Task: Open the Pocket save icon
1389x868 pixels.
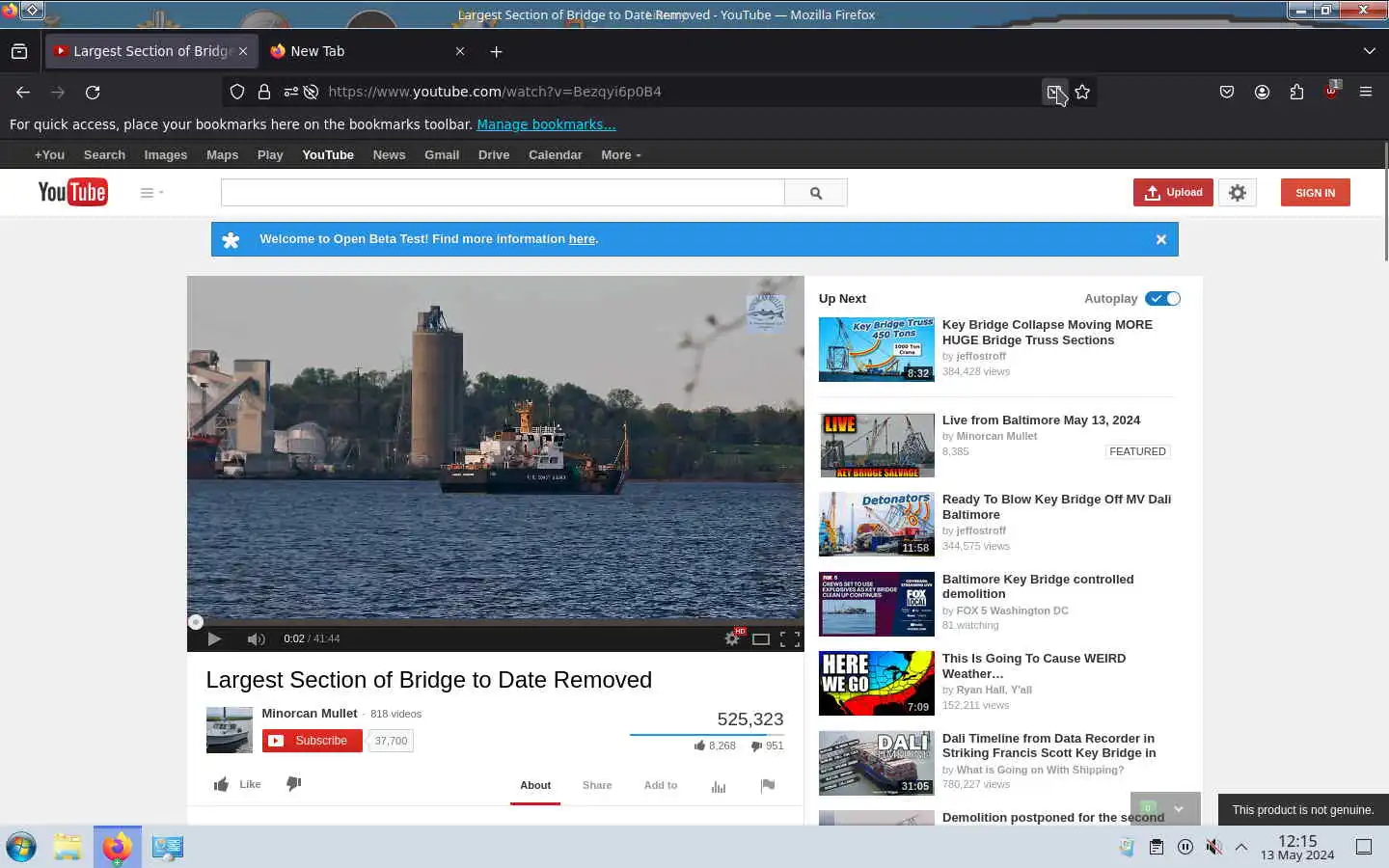Action: click(1227, 93)
